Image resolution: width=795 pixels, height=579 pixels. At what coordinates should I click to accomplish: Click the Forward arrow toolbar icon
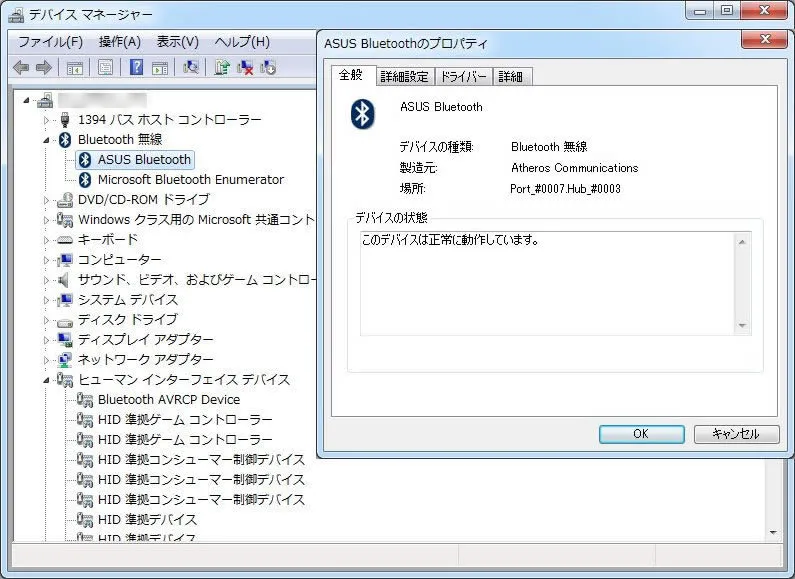pos(44,67)
